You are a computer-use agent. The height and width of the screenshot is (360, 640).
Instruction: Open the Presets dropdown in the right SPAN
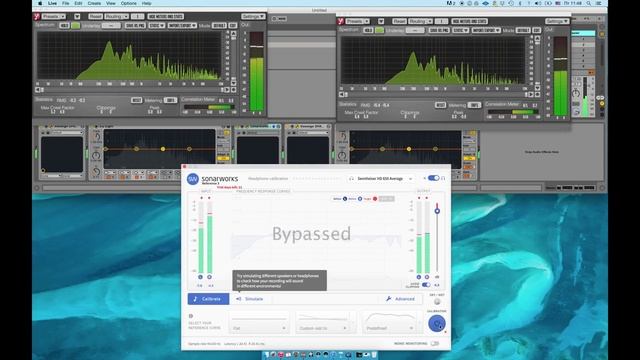tap(358, 21)
